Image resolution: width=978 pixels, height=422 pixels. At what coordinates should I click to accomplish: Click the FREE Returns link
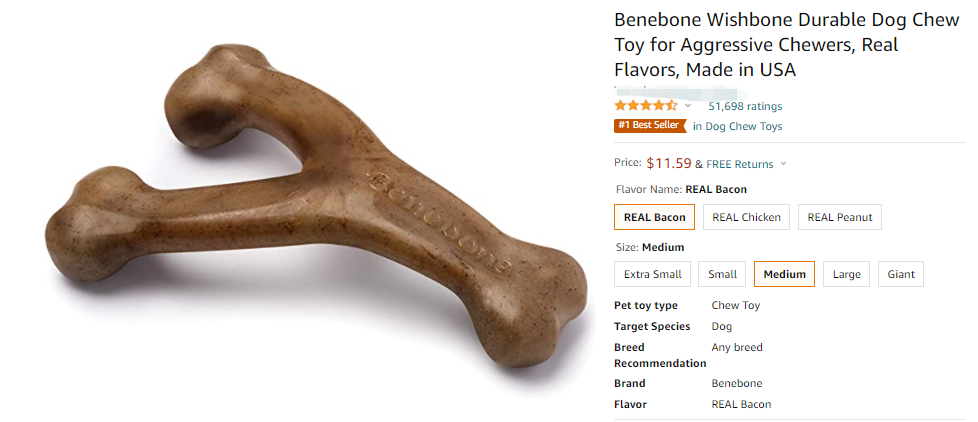coord(740,164)
